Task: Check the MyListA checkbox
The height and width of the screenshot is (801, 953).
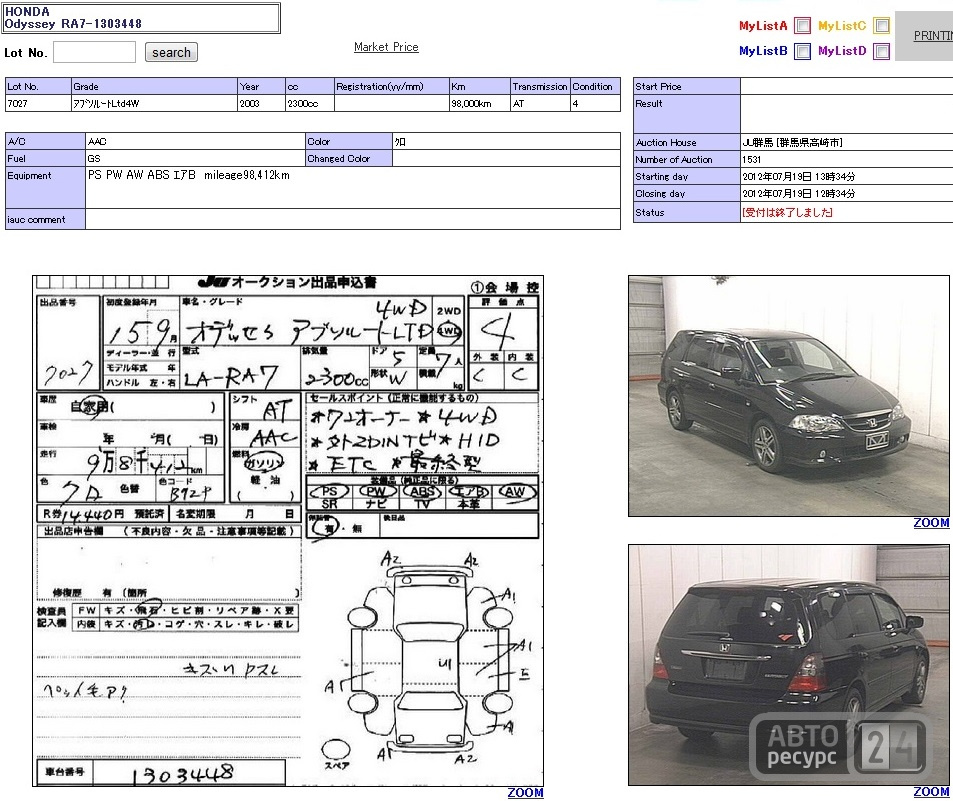Action: tap(802, 26)
